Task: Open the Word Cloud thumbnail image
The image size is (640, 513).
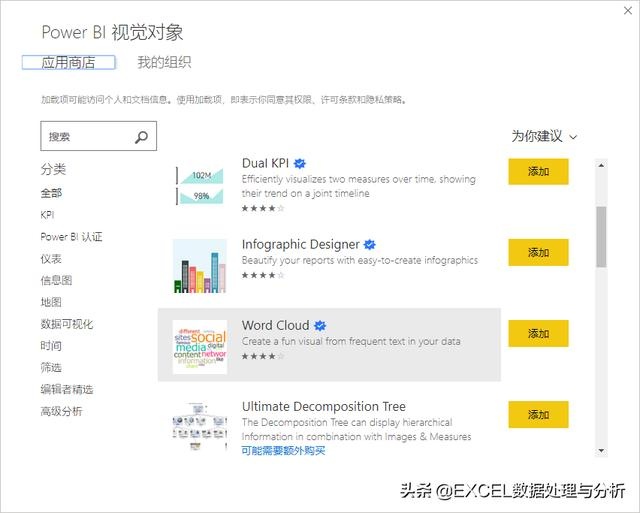Action: coord(200,347)
